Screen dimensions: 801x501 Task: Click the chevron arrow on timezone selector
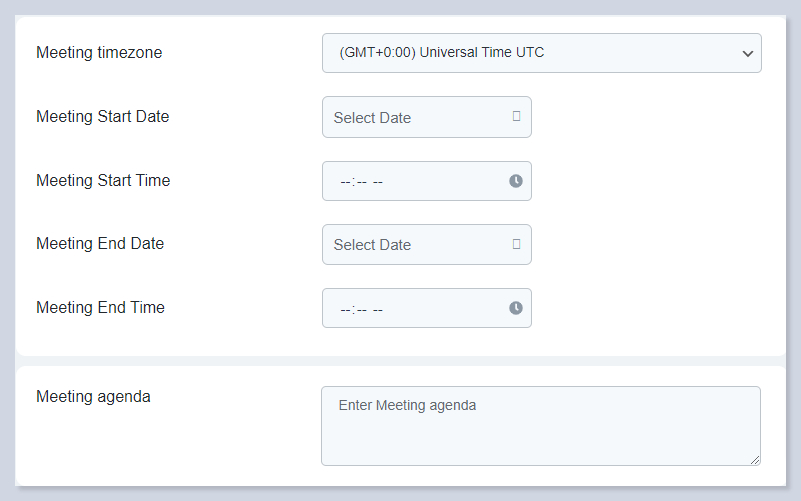(747, 54)
